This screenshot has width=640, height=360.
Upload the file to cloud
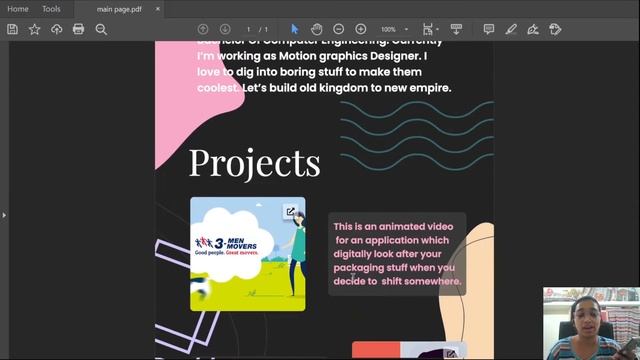coord(56,29)
